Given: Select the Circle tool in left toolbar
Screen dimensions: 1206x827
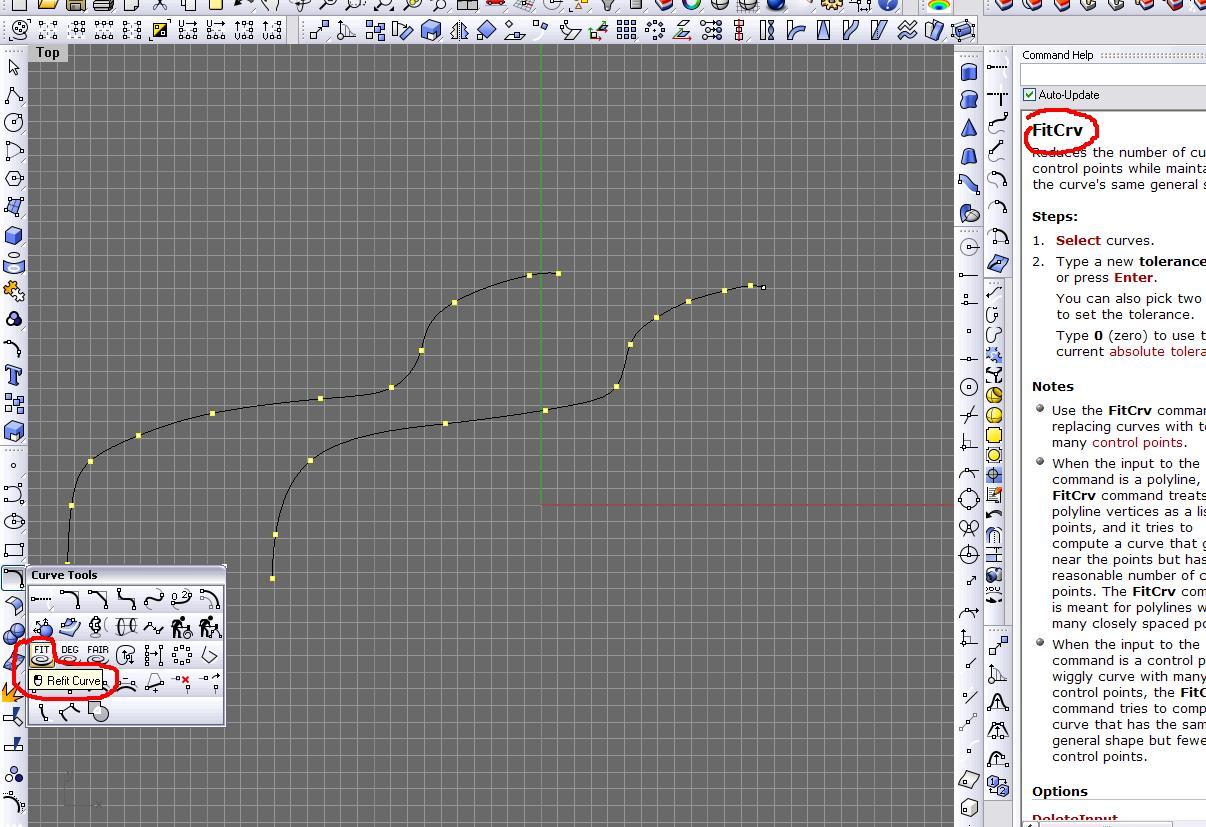Looking at the screenshot, I should pyautogui.click(x=14, y=123).
